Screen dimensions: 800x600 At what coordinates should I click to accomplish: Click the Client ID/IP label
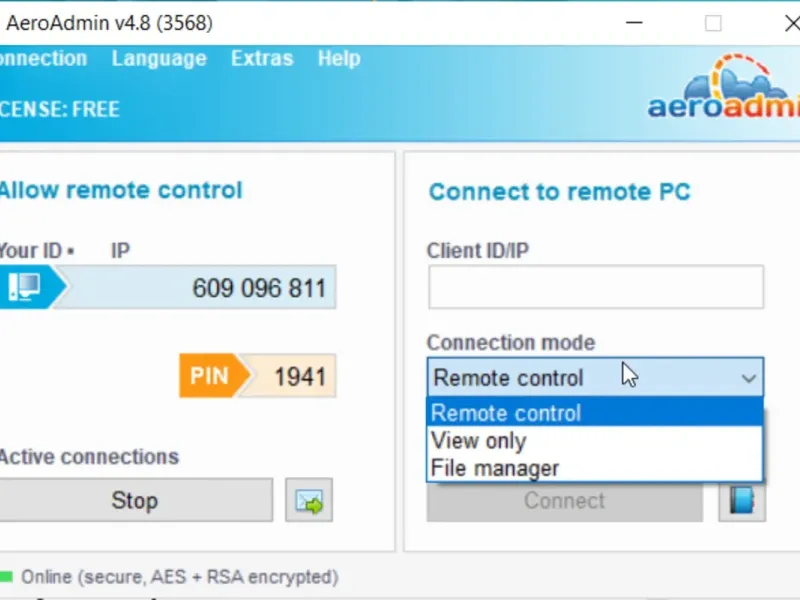point(478,251)
